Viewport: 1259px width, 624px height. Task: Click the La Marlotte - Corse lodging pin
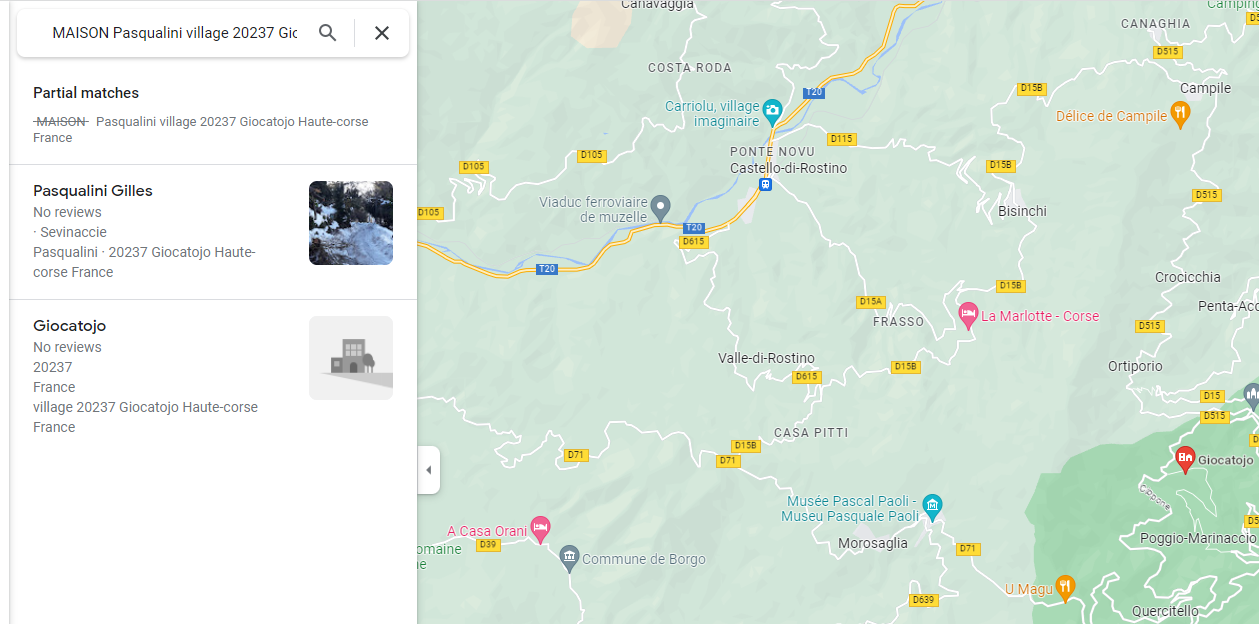pos(967,315)
